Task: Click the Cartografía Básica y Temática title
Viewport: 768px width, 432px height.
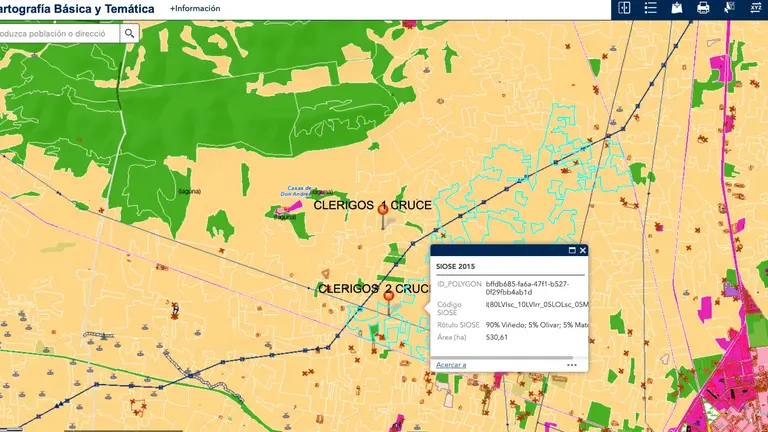Action: click(78, 9)
